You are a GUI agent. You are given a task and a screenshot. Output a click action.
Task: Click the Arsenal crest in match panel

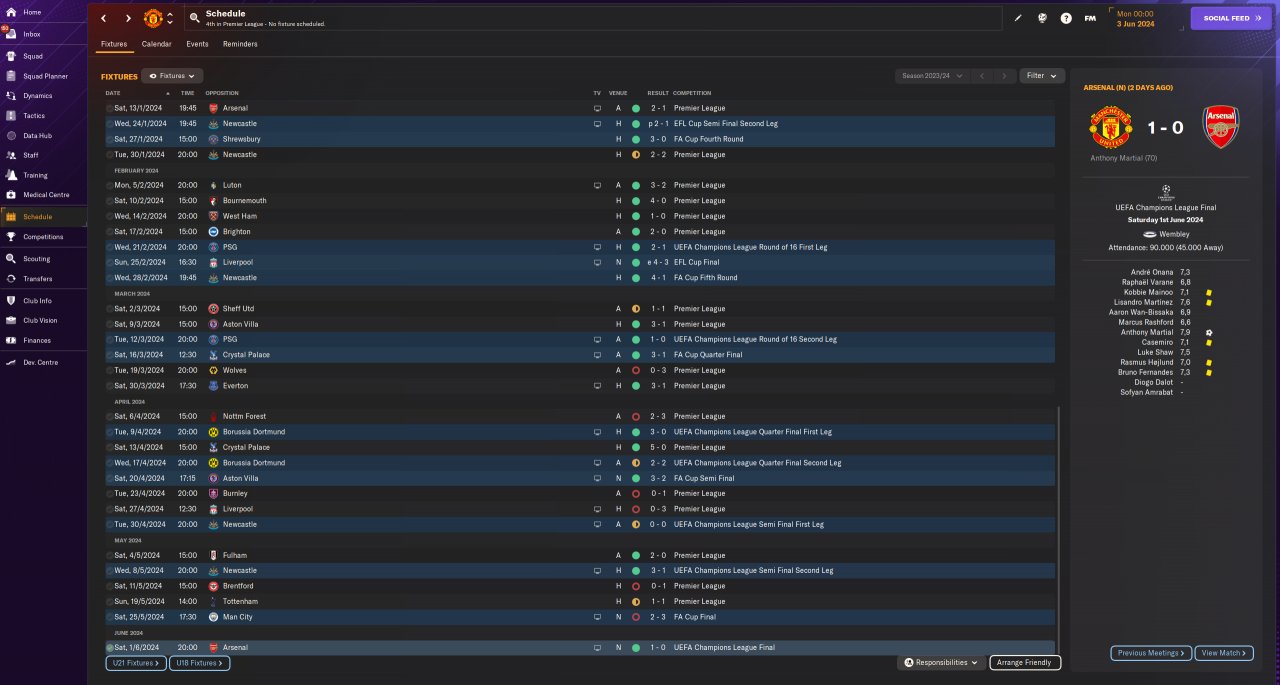(1221, 129)
